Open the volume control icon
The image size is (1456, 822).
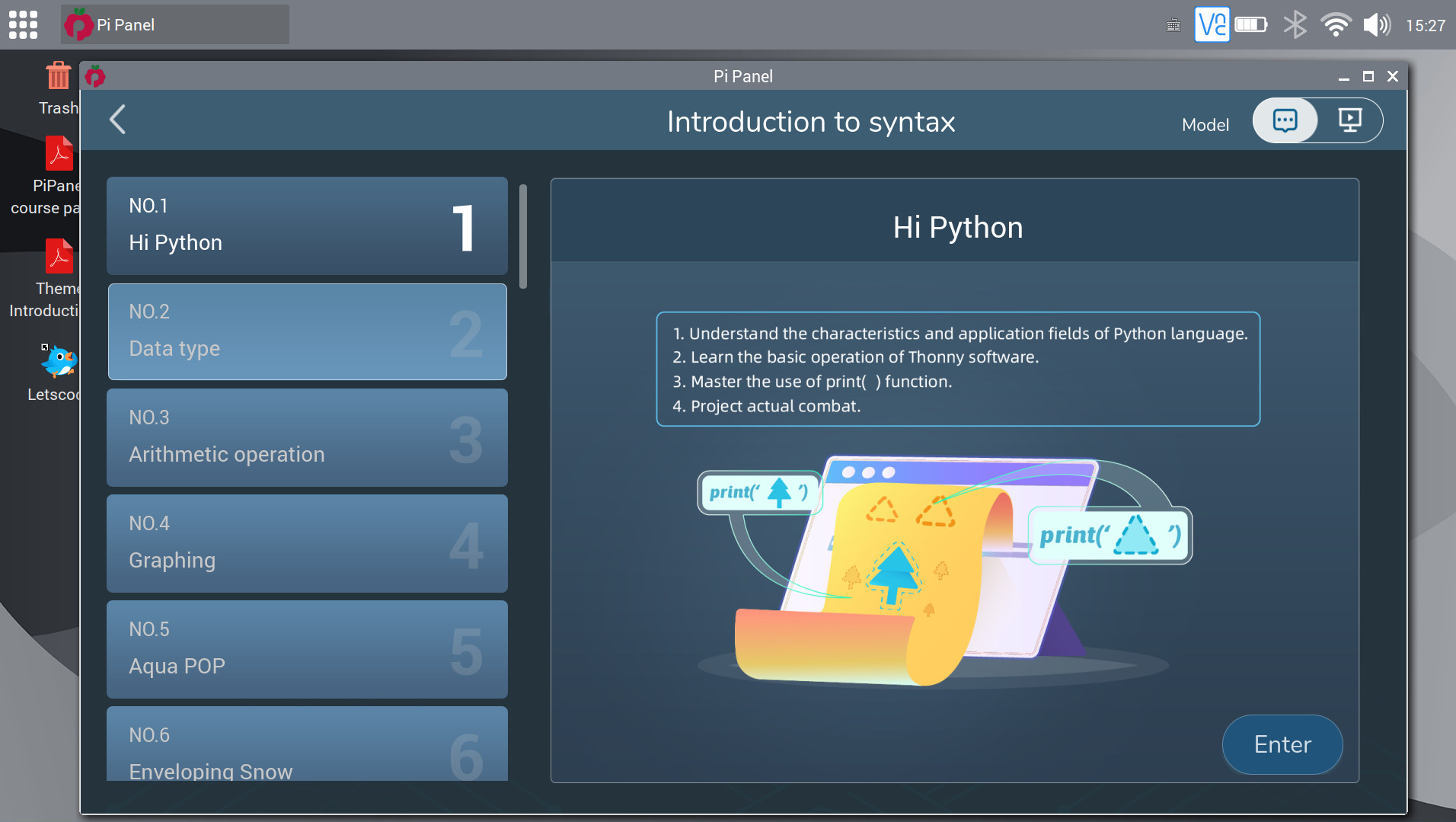(x=1377, y=24)
